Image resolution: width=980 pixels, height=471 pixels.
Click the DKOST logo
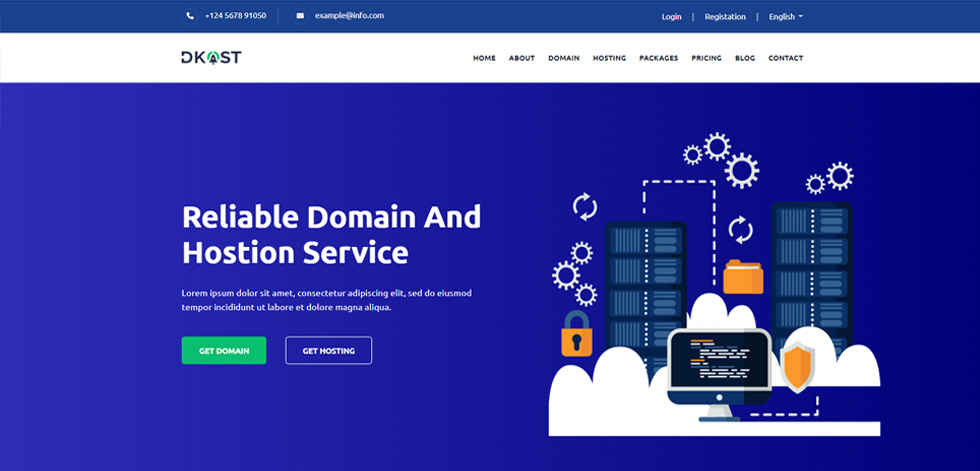pos(211,57)
